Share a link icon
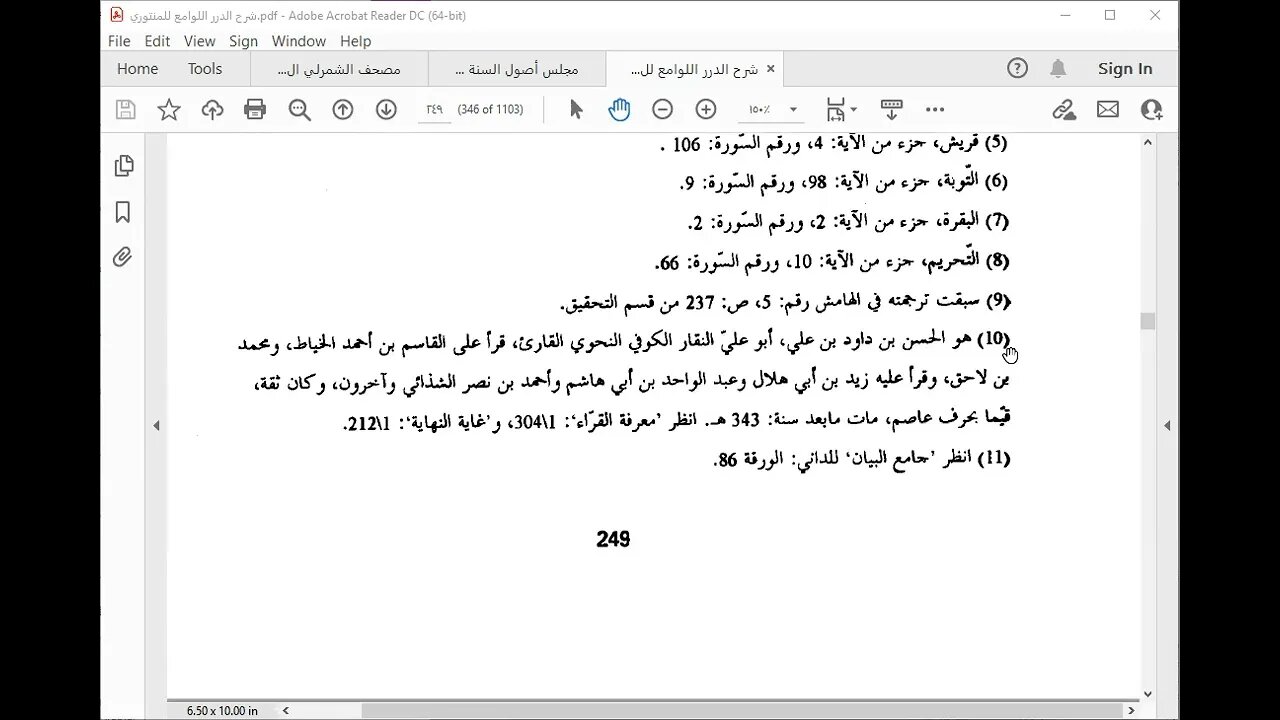This screenshot has width=1280, height=720. coord(1064,110)
